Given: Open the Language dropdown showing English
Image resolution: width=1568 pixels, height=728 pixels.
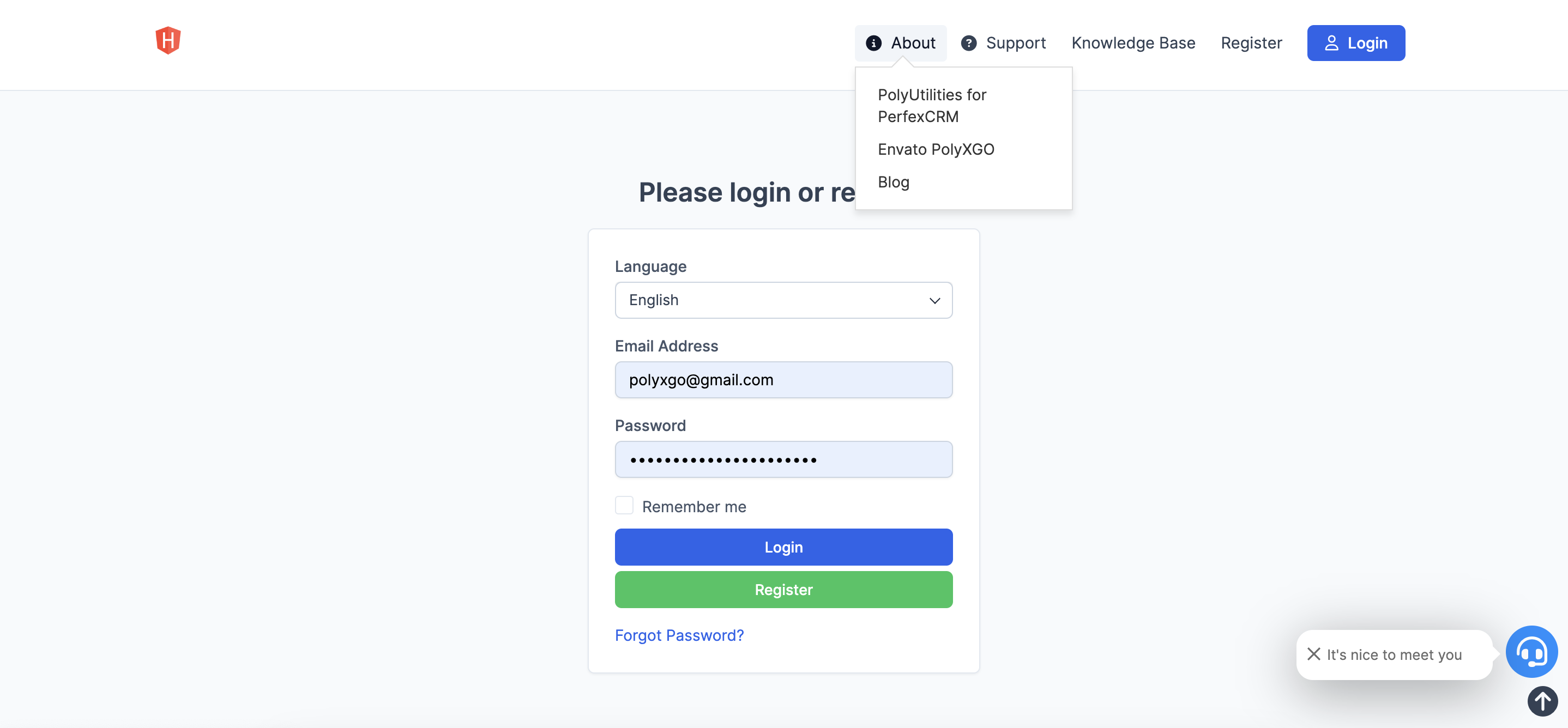Looking at the screenshot, I should tap(783, 300).
